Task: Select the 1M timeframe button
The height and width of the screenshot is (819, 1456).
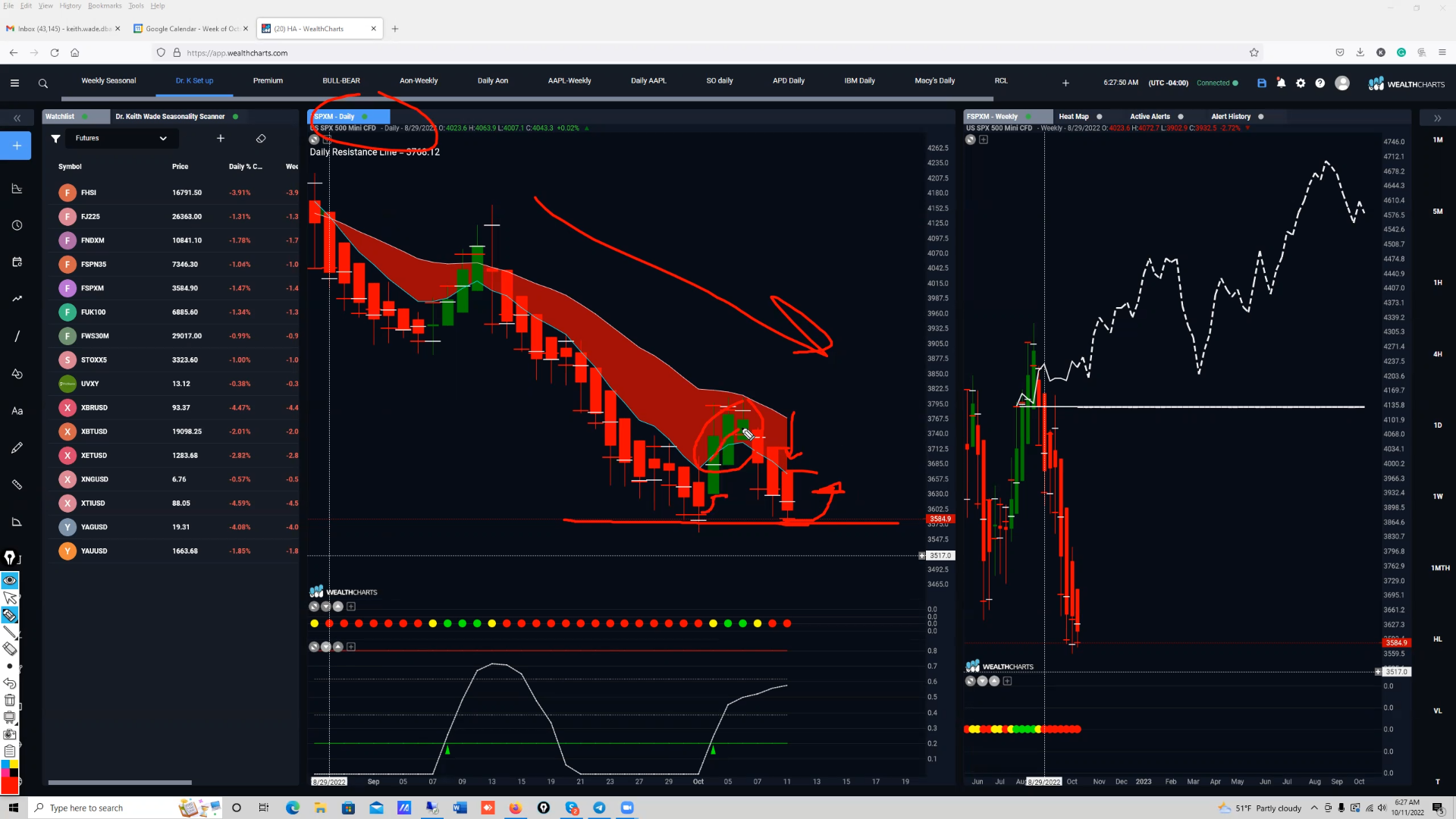Action: coord(1438,140)
